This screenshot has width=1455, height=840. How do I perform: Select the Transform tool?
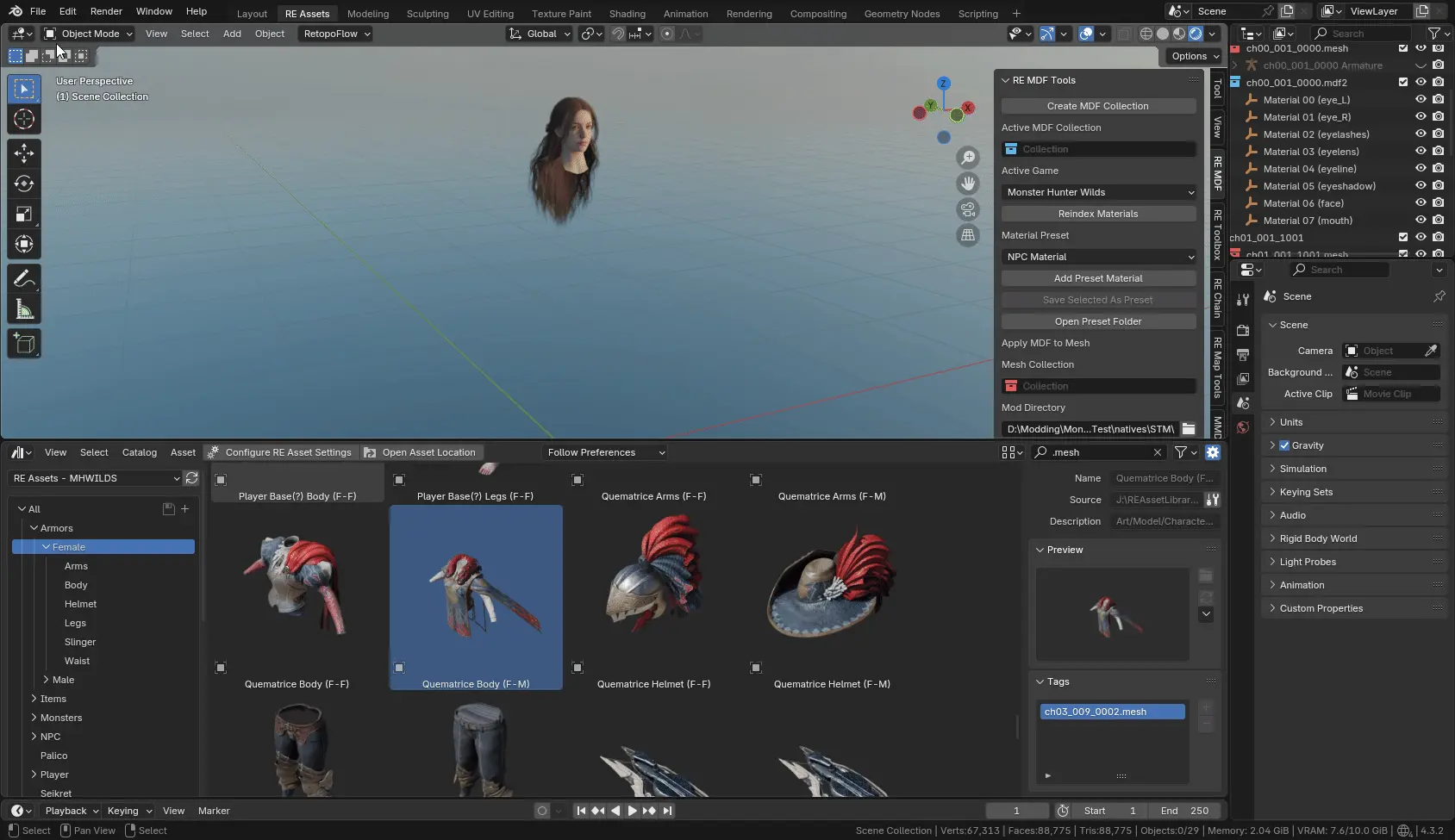(x=24, y=244)
